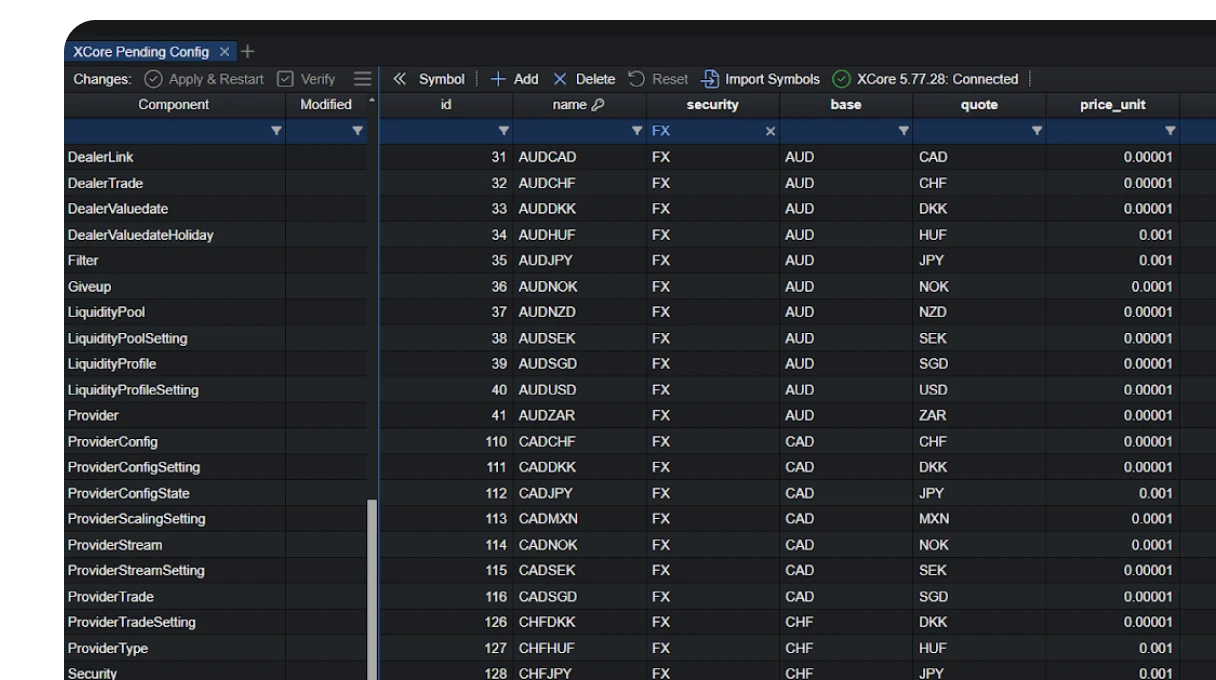
Task: Open the price_unit column filter dropdown
Action: (1169, 131)
